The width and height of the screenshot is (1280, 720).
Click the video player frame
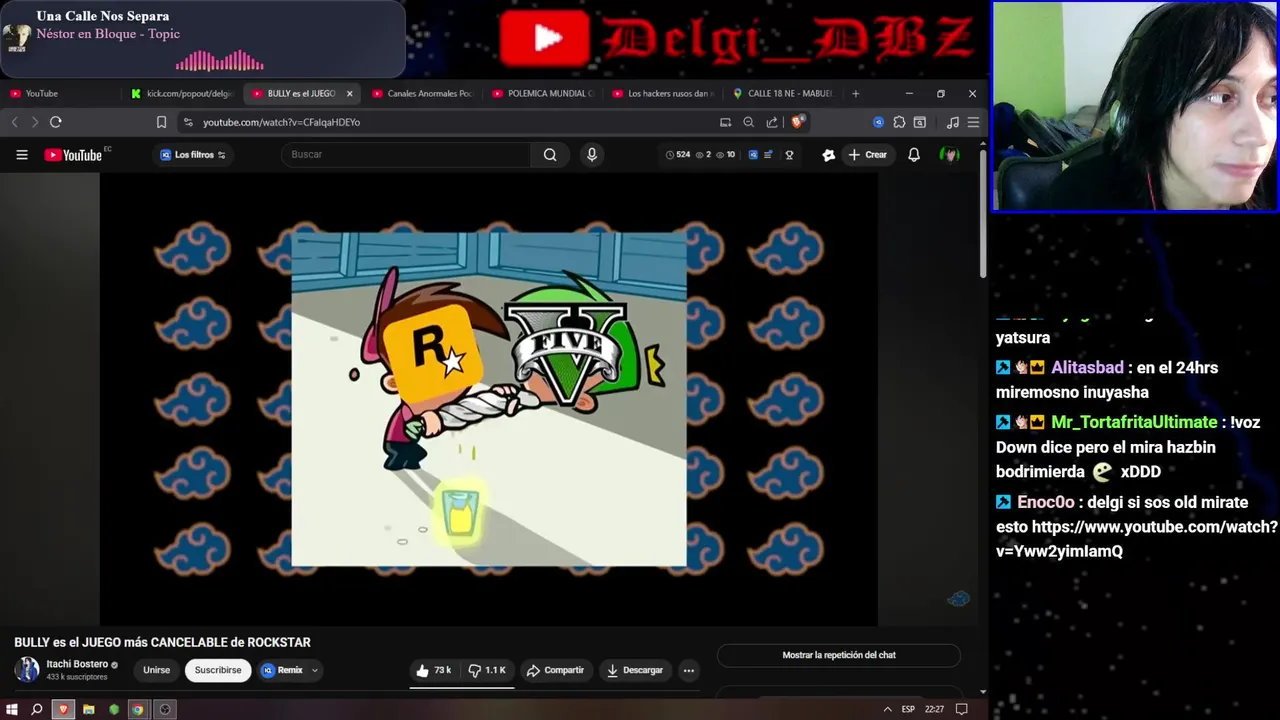coord(489,400)
